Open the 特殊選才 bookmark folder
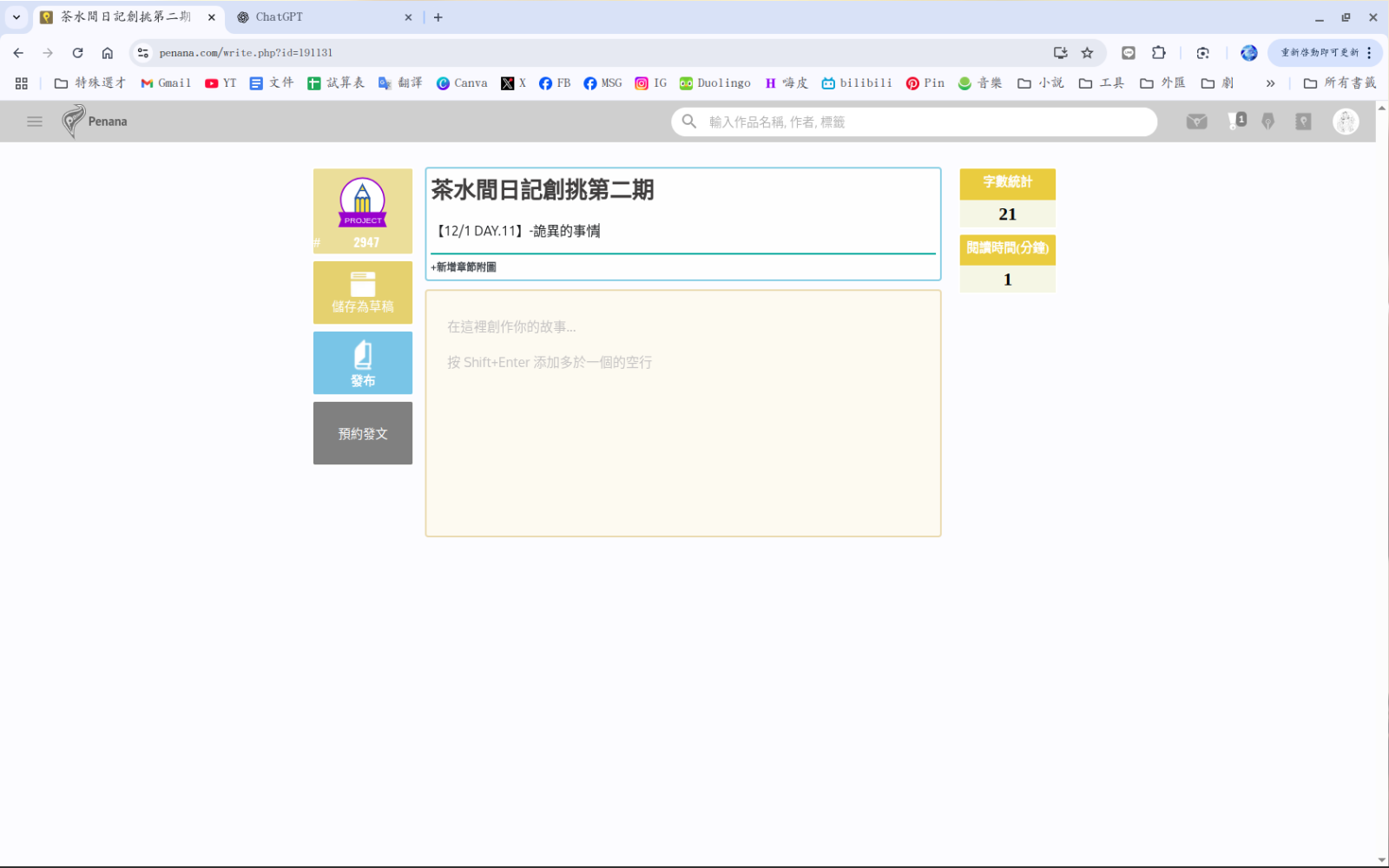 (x=90, y=83)
